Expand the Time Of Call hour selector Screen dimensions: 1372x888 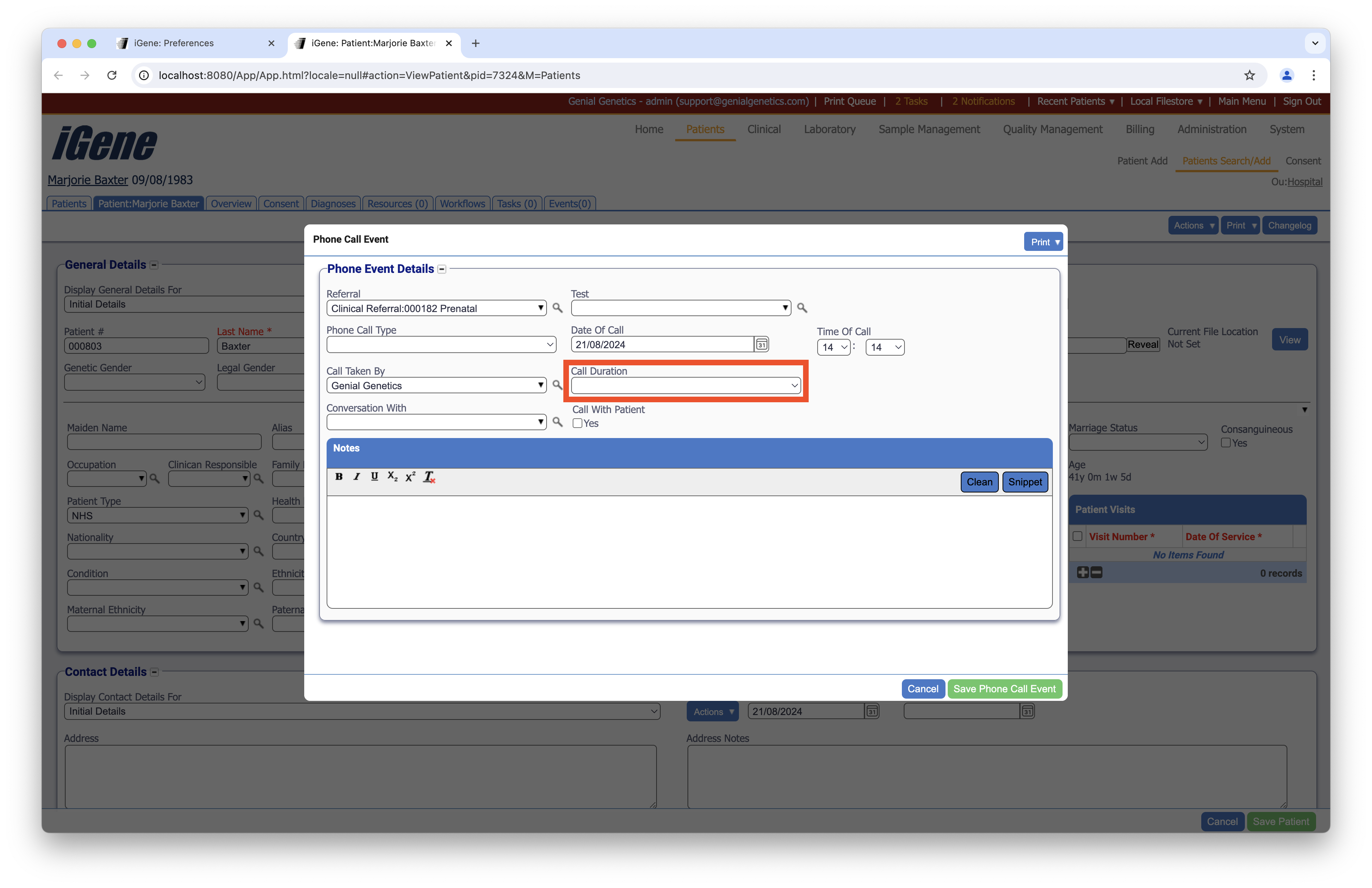(x=834, y=347)
